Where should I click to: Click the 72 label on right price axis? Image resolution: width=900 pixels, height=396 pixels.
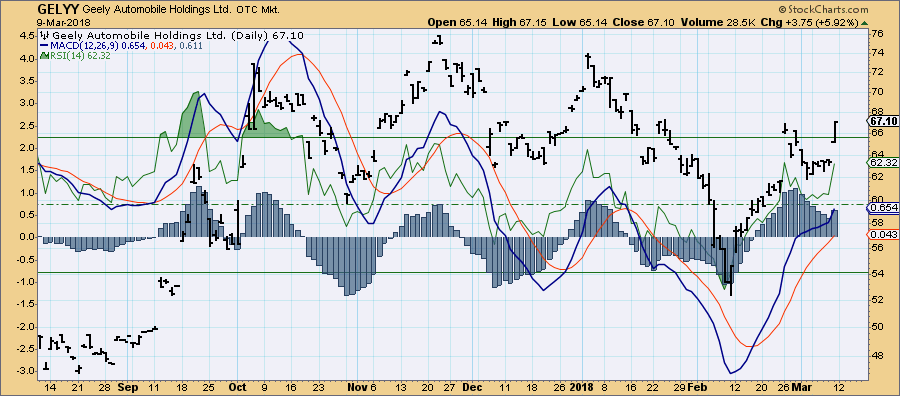877,72
